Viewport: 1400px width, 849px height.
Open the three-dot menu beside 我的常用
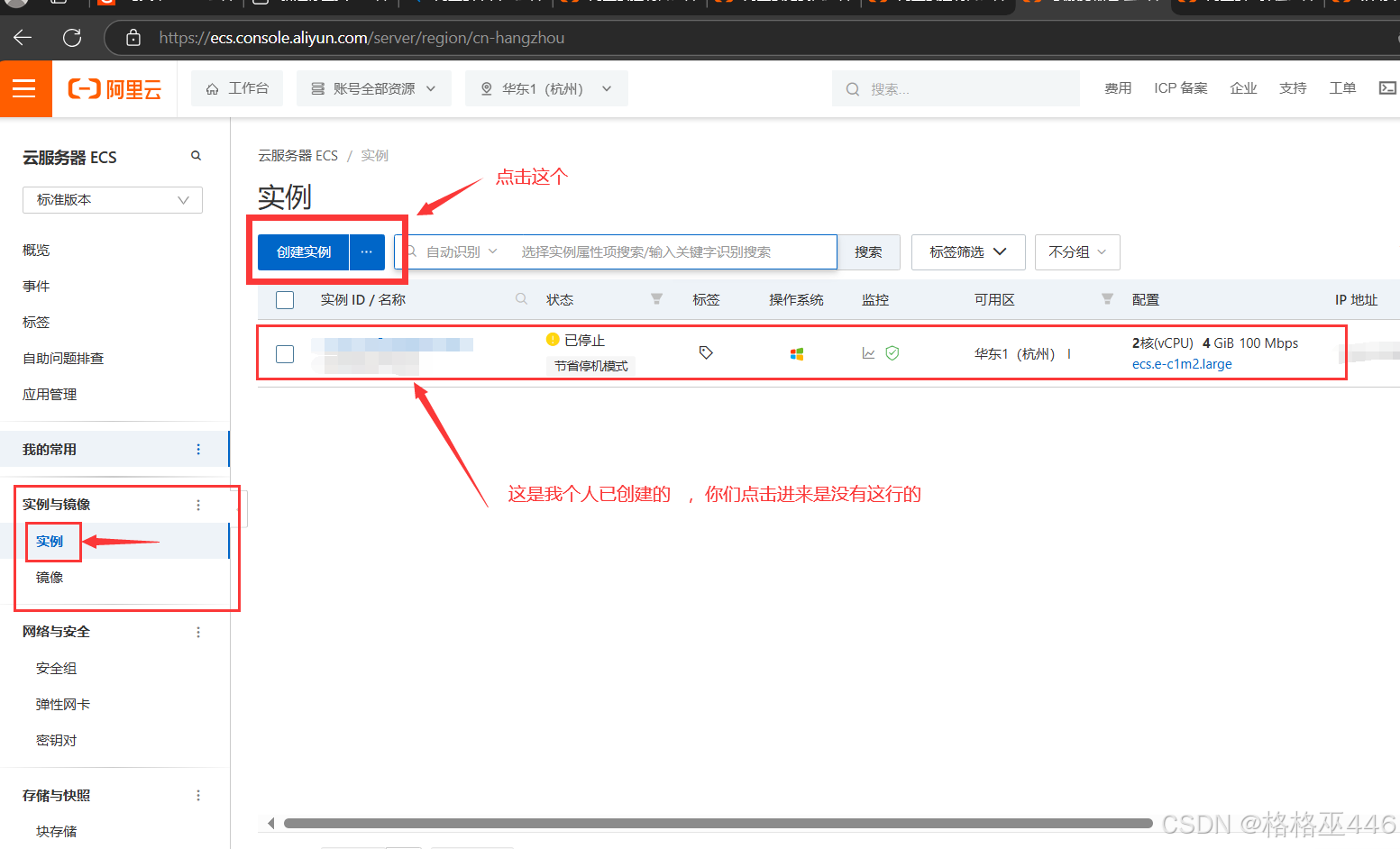(198, 450)
